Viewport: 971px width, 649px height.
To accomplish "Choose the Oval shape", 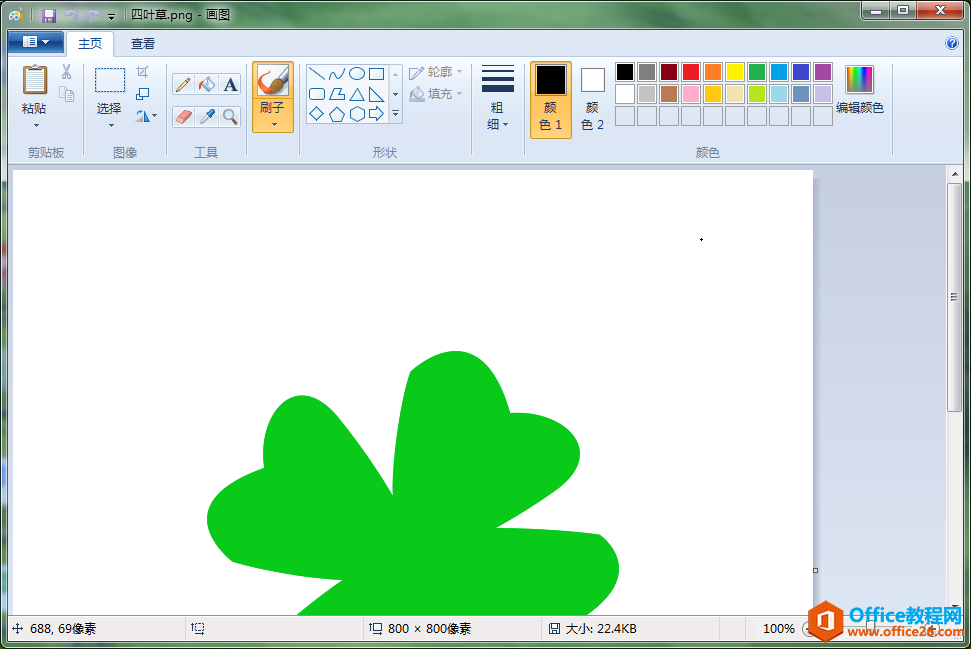I will pyautogui.click(x=357, y=74).
